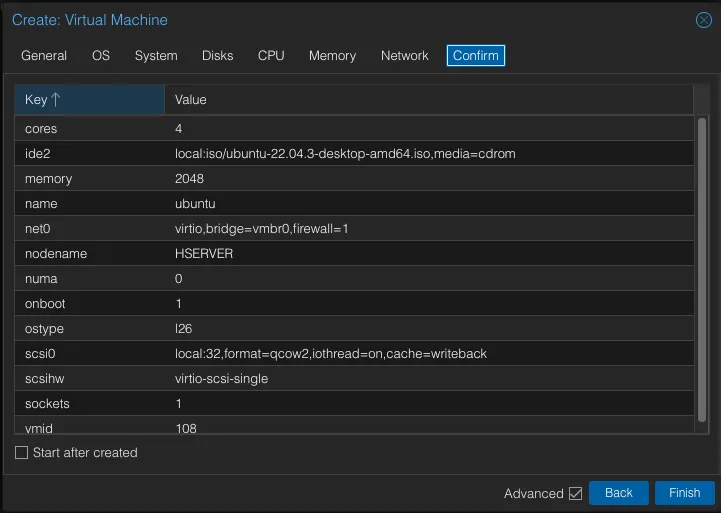Go to the System tab
The image size is (721, 513).
156,56
